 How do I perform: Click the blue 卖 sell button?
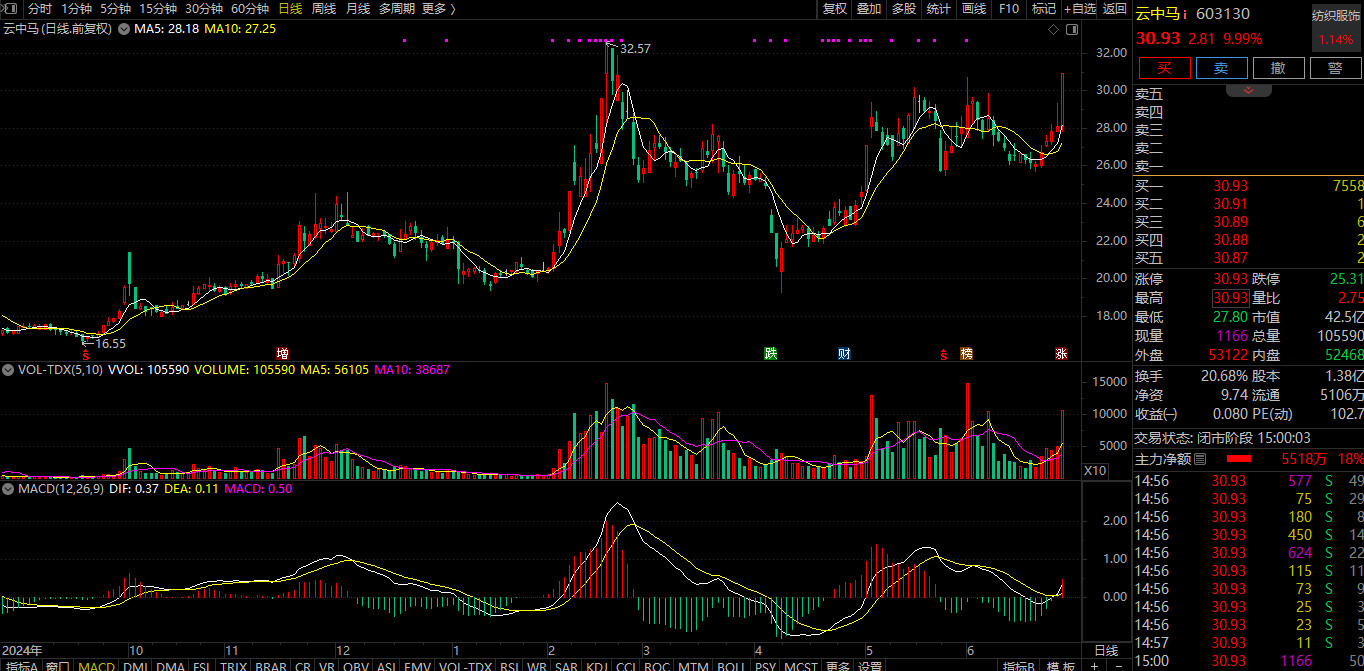(x=1221, y=68)
